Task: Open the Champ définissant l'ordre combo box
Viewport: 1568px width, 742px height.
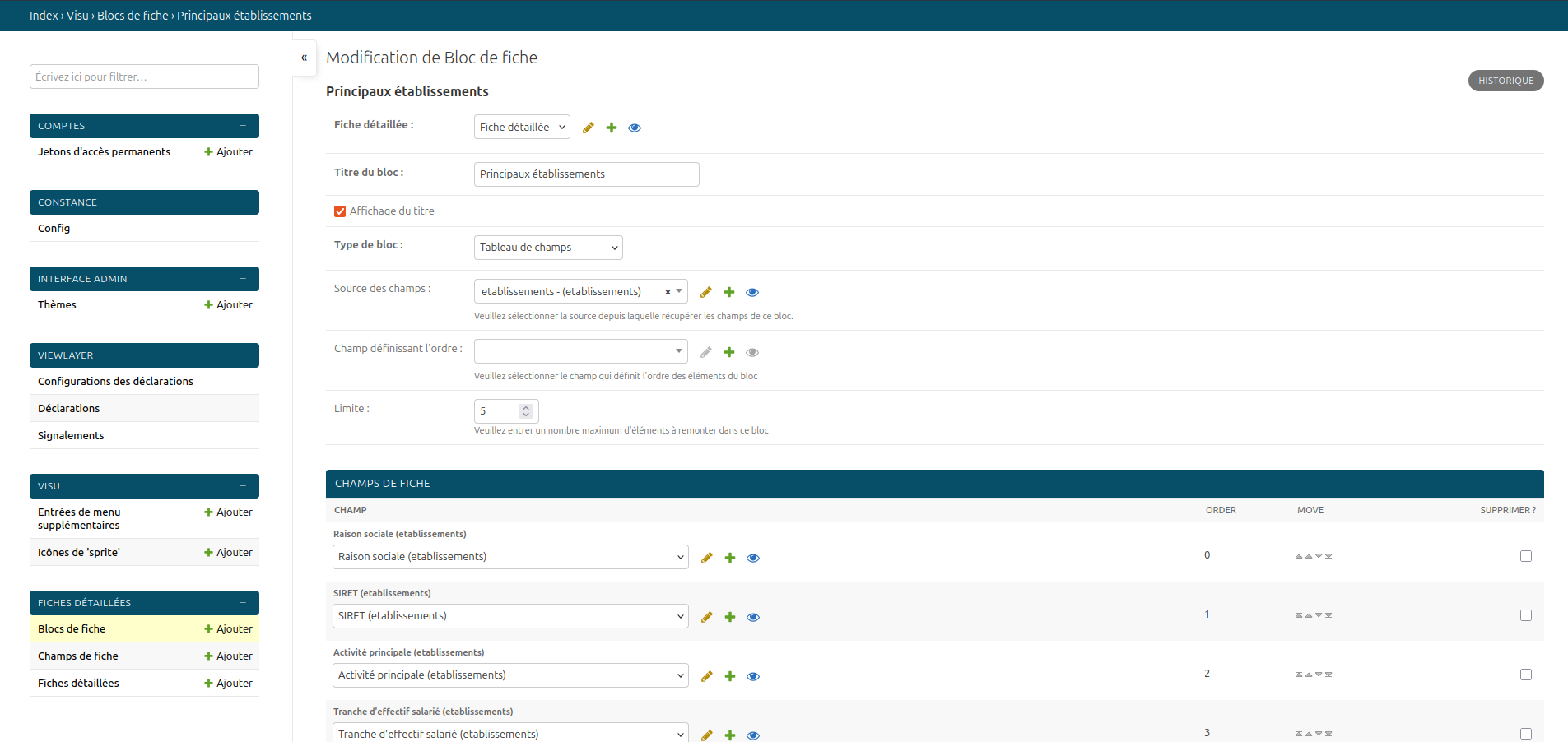Action: [x=580, y=351]
